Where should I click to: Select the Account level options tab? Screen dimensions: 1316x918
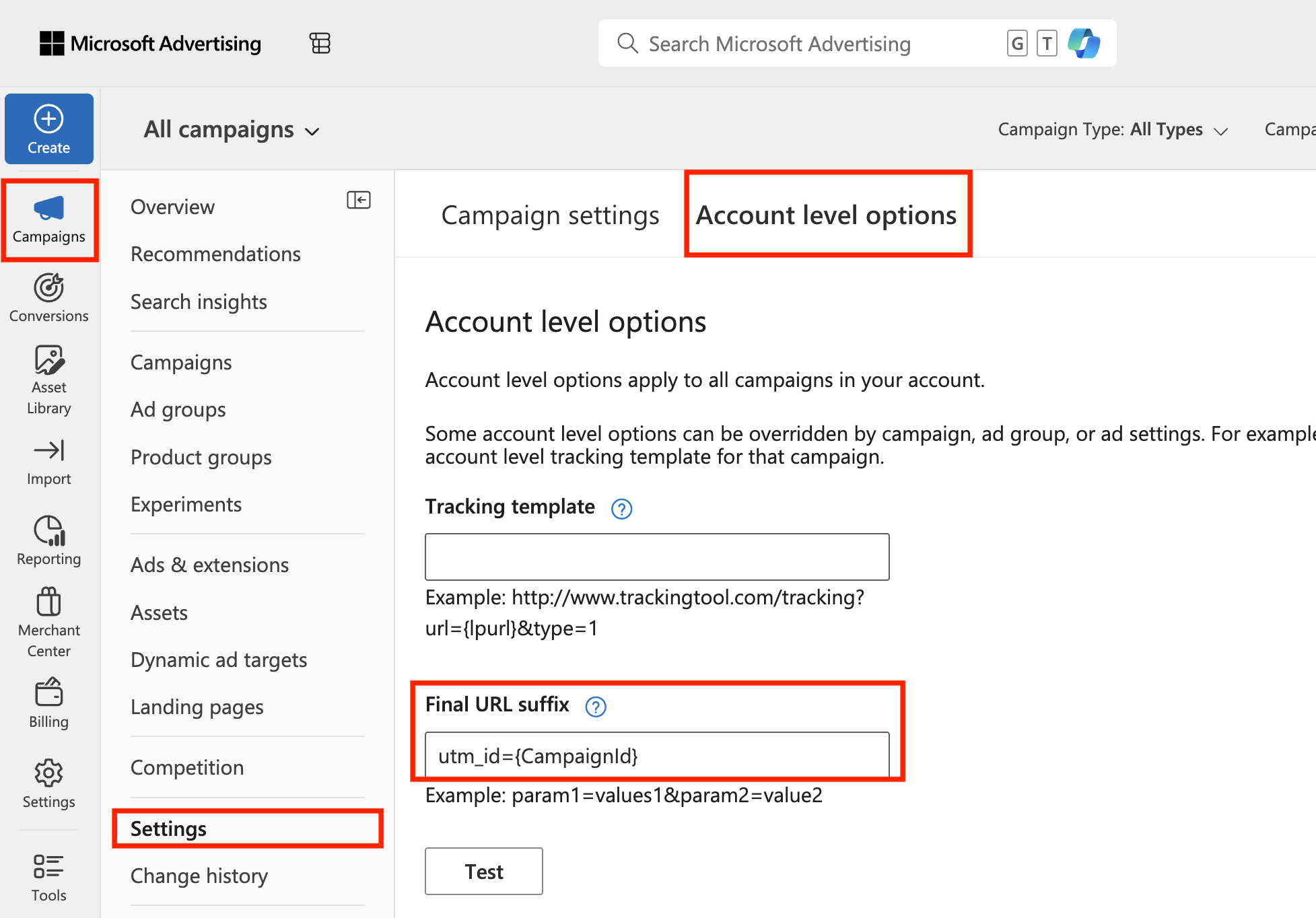click(826, 215)
